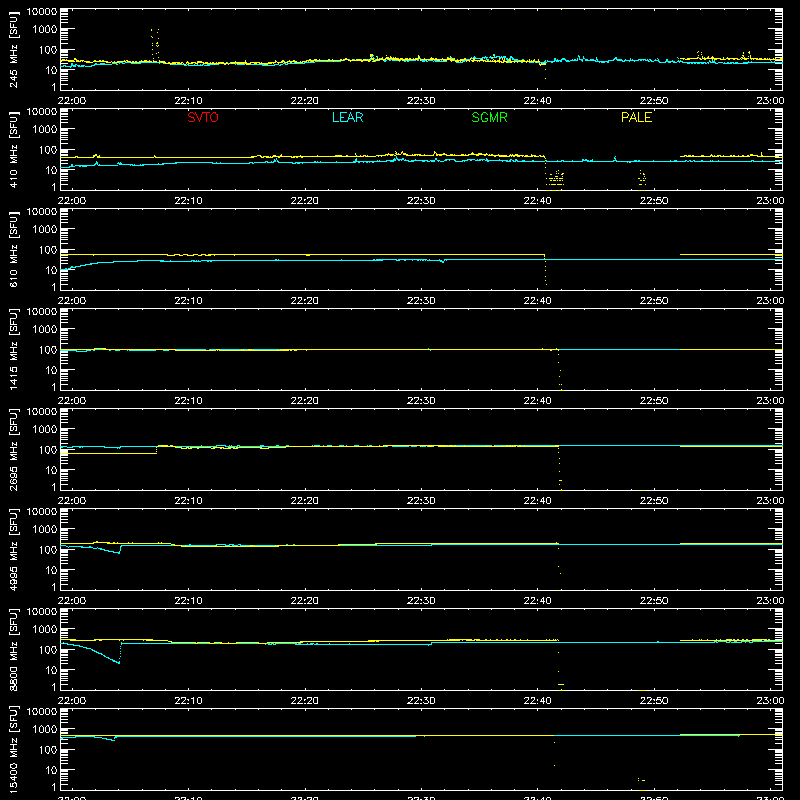The width and height of the screenshot is (800, 800).
Task: Click 22:20 time label below 8800 MHz plot
Action: tap(305, 701)
